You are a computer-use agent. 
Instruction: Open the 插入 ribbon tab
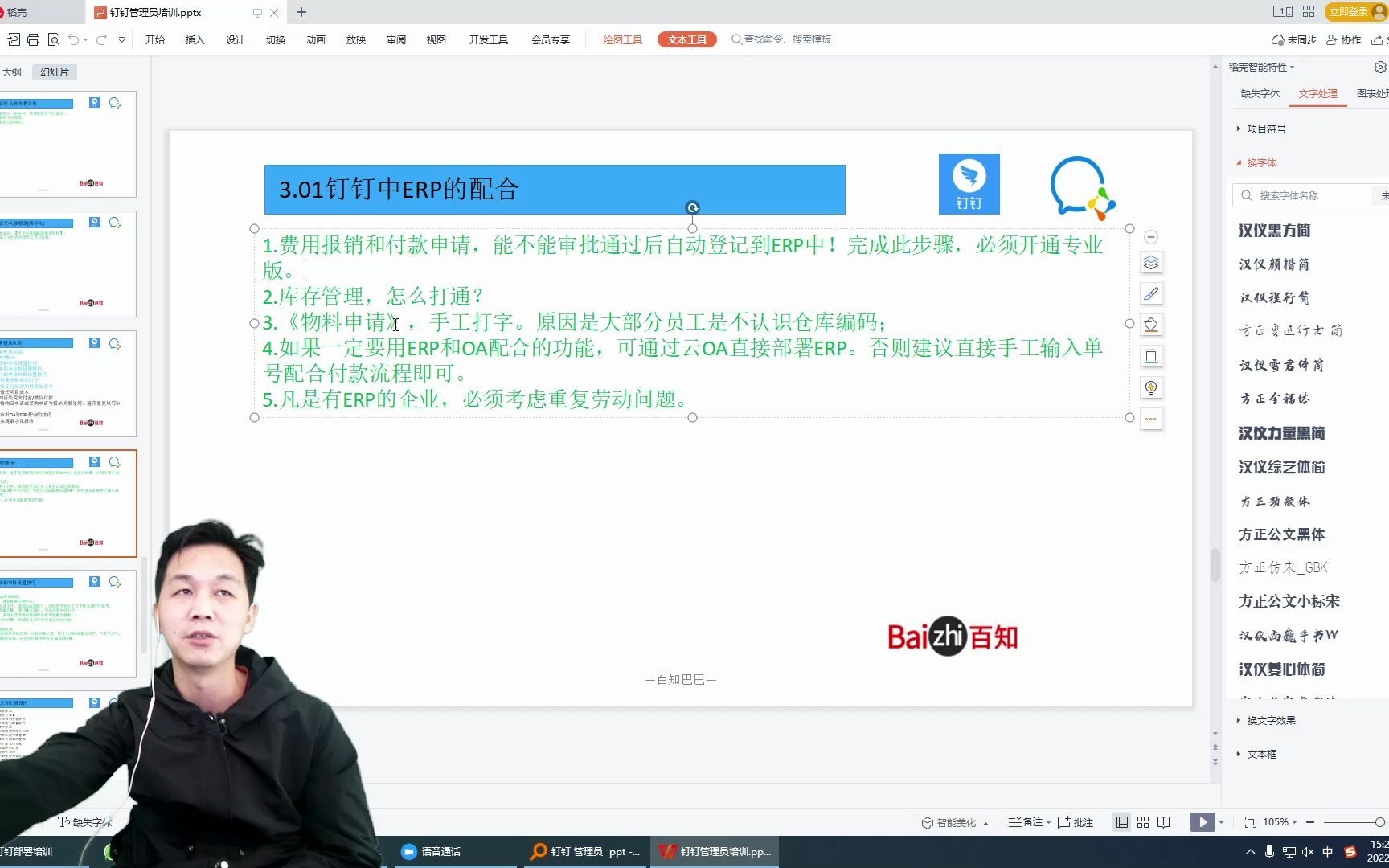tap(195, 39)
